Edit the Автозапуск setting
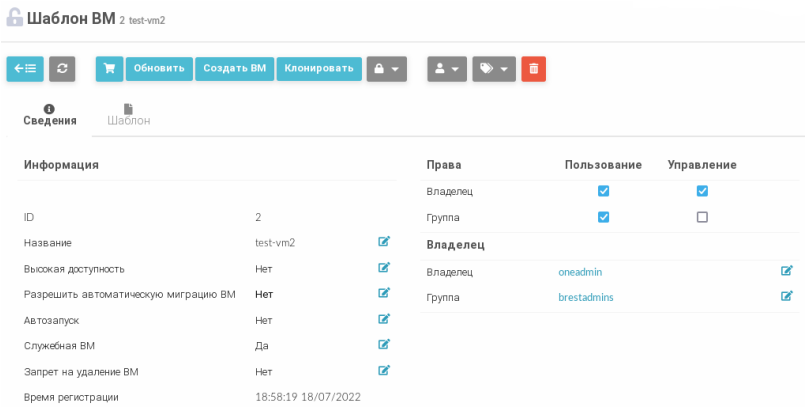This screenshot has height=409, width=808. point(383,320)
